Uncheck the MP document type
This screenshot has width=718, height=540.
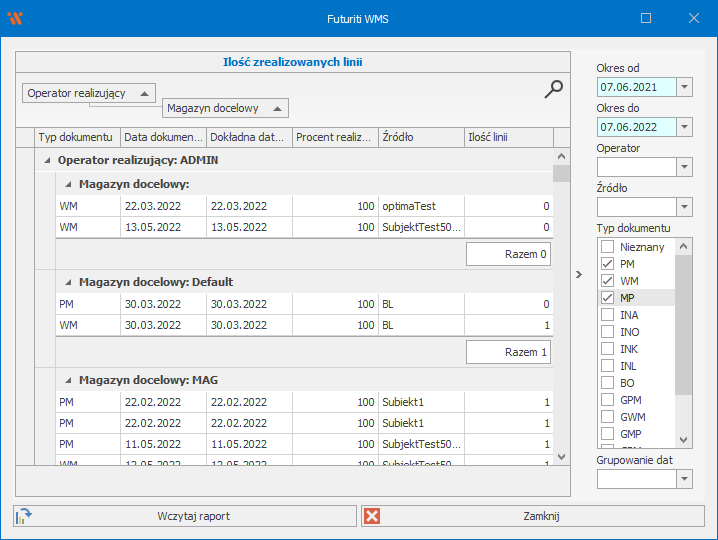607,298
